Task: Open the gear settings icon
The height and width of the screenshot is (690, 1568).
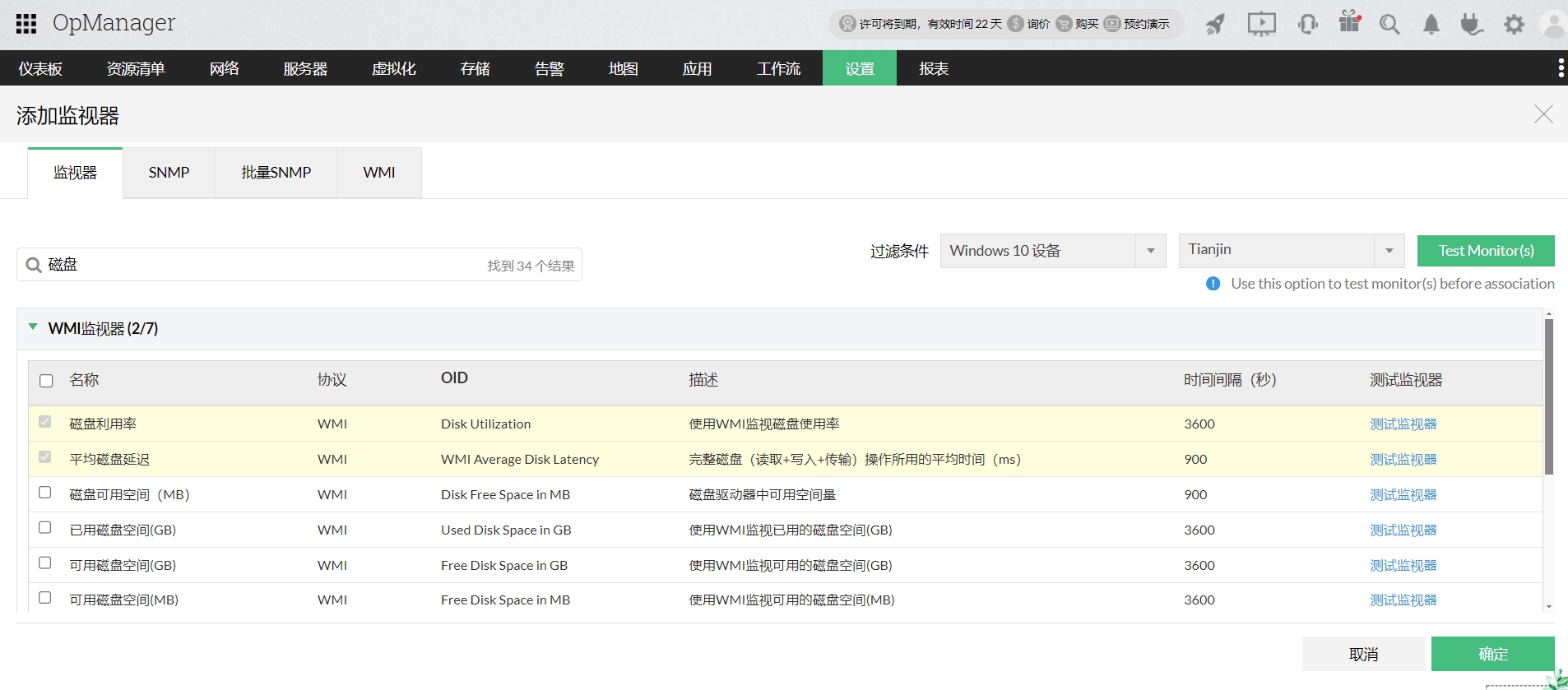Action: point(1514,24)
